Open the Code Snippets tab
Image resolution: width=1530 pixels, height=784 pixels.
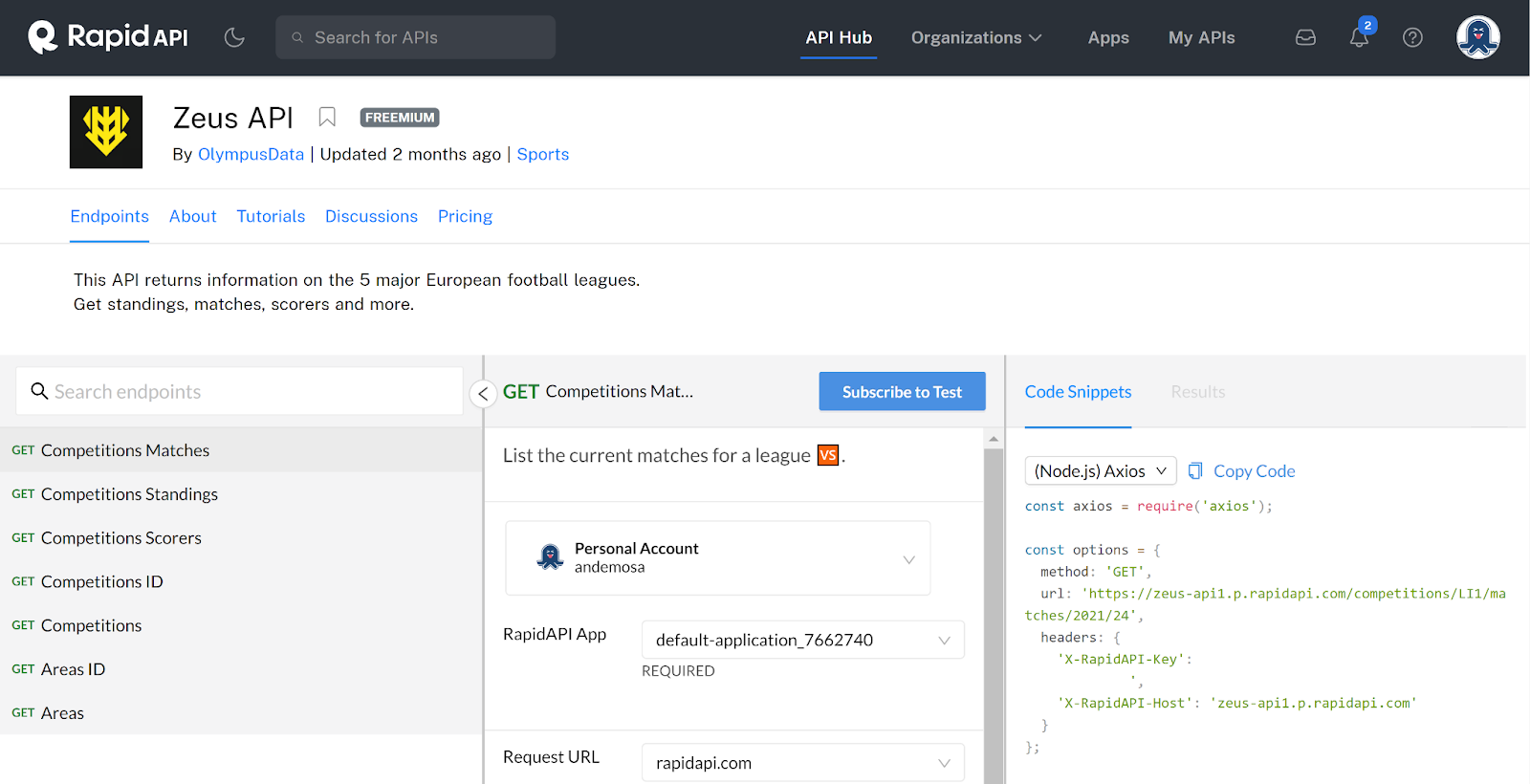point(1078,392)
